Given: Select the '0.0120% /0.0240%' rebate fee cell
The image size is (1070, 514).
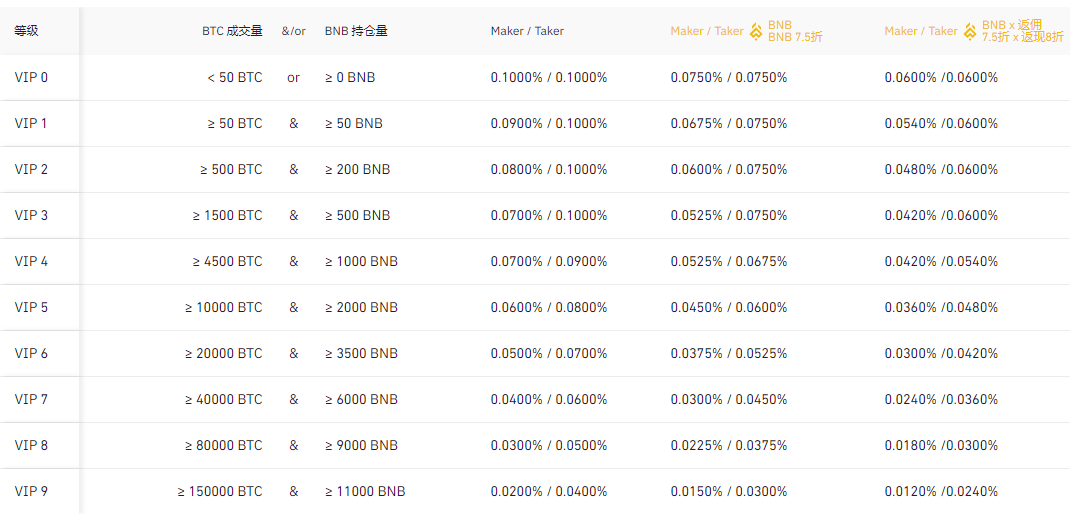Looking at the screenshot, I should coord(941,491).
